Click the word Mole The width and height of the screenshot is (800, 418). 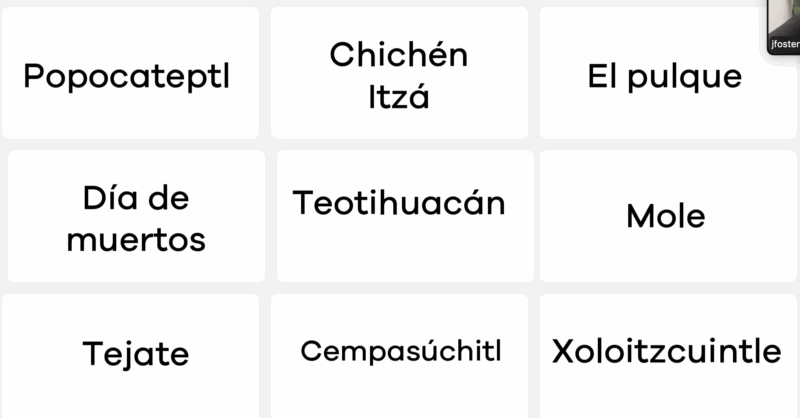(666, 216)
